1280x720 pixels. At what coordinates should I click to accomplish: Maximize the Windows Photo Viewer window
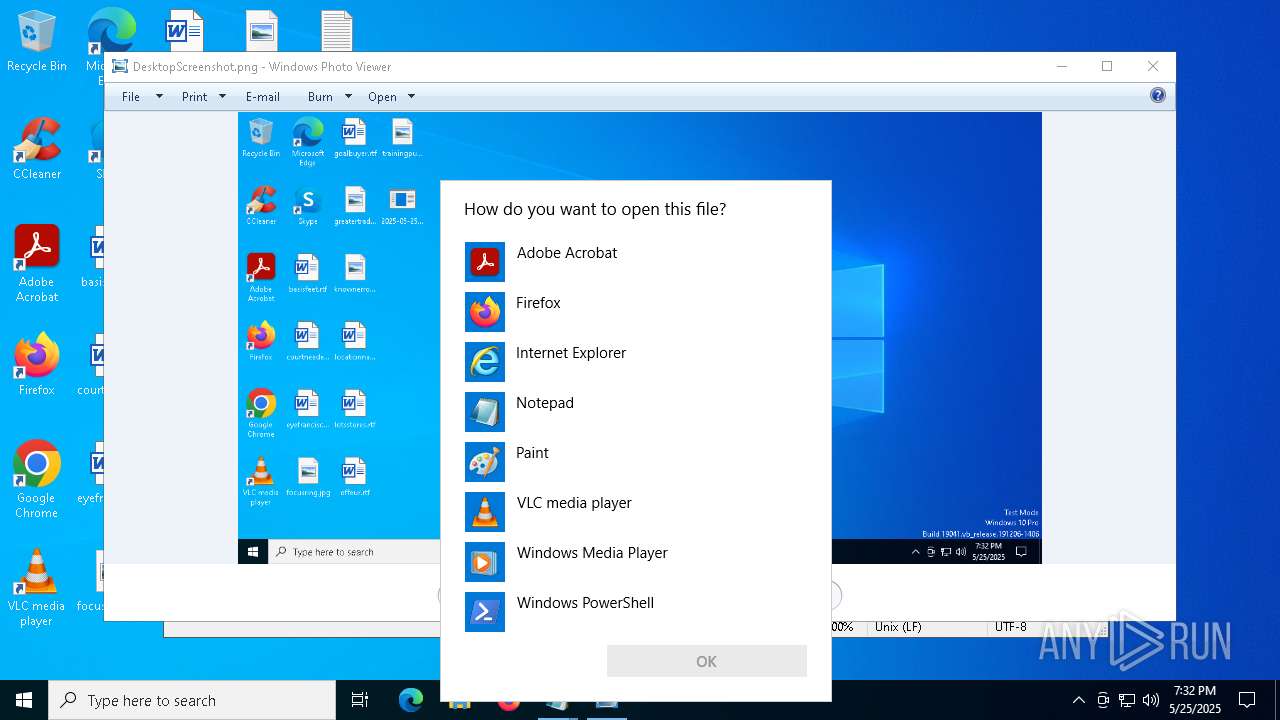(1107, 66)
